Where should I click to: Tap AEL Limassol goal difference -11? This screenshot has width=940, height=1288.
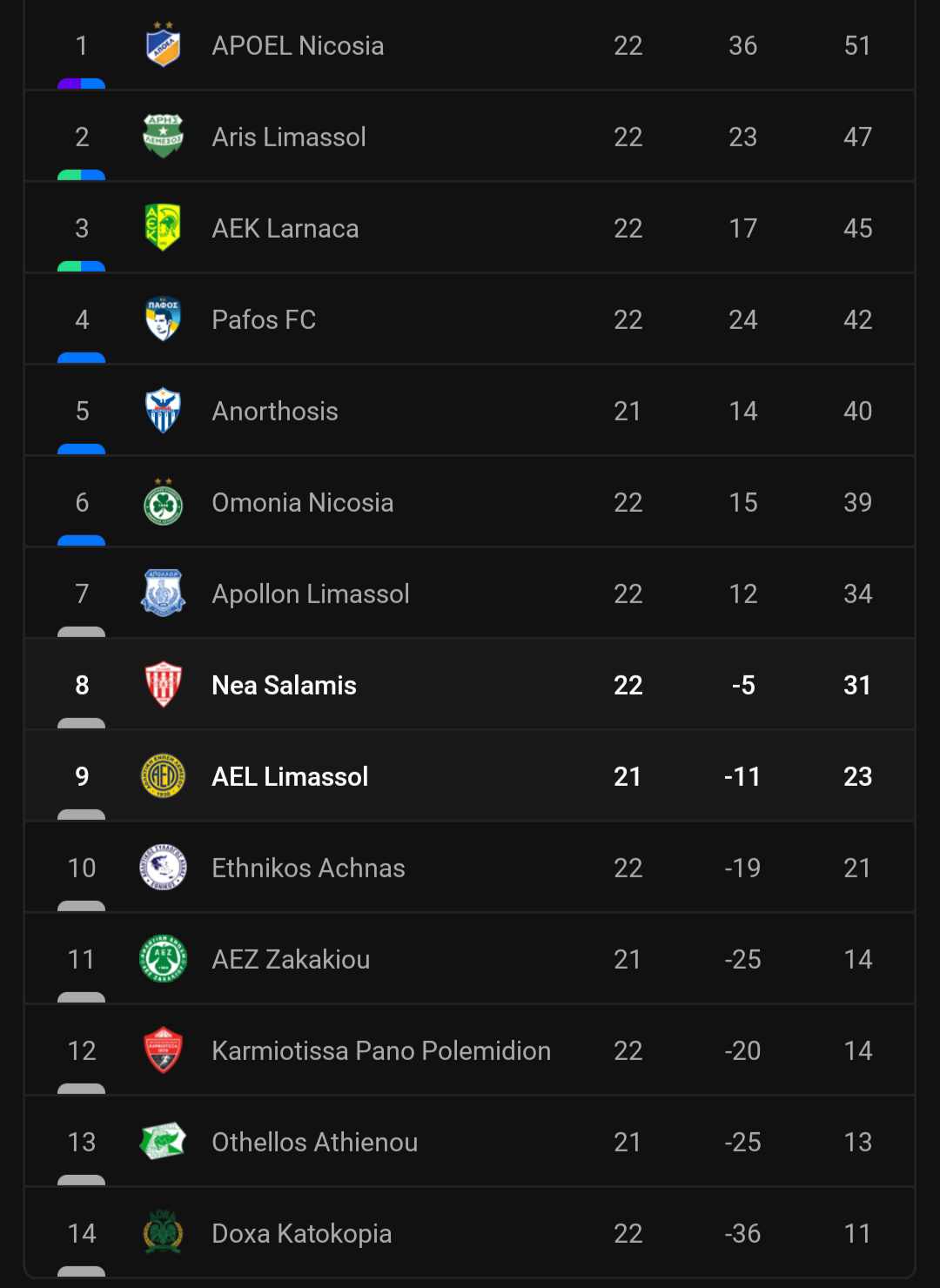tap(742, 776)
